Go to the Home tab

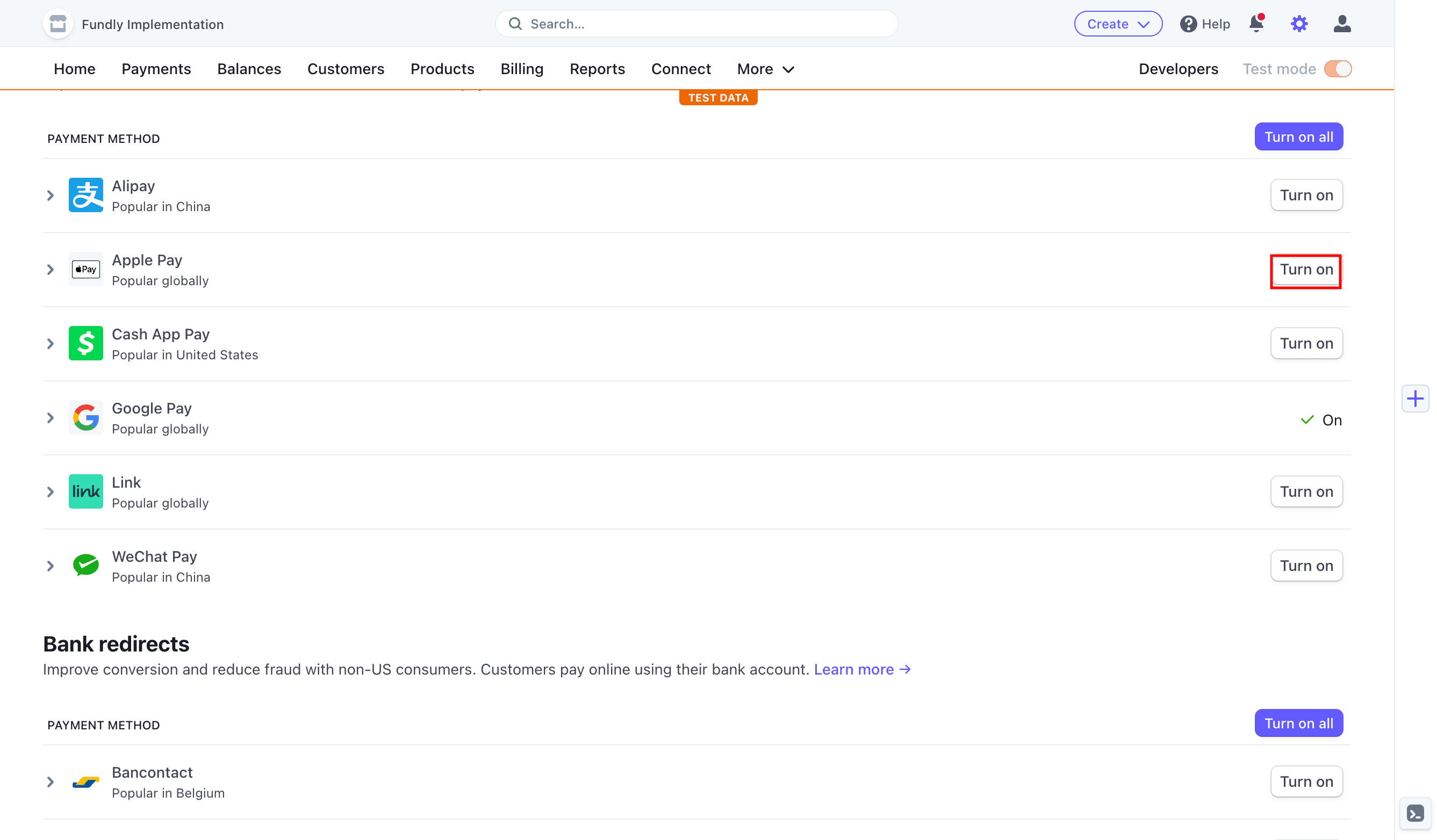[x=74, y=69]
